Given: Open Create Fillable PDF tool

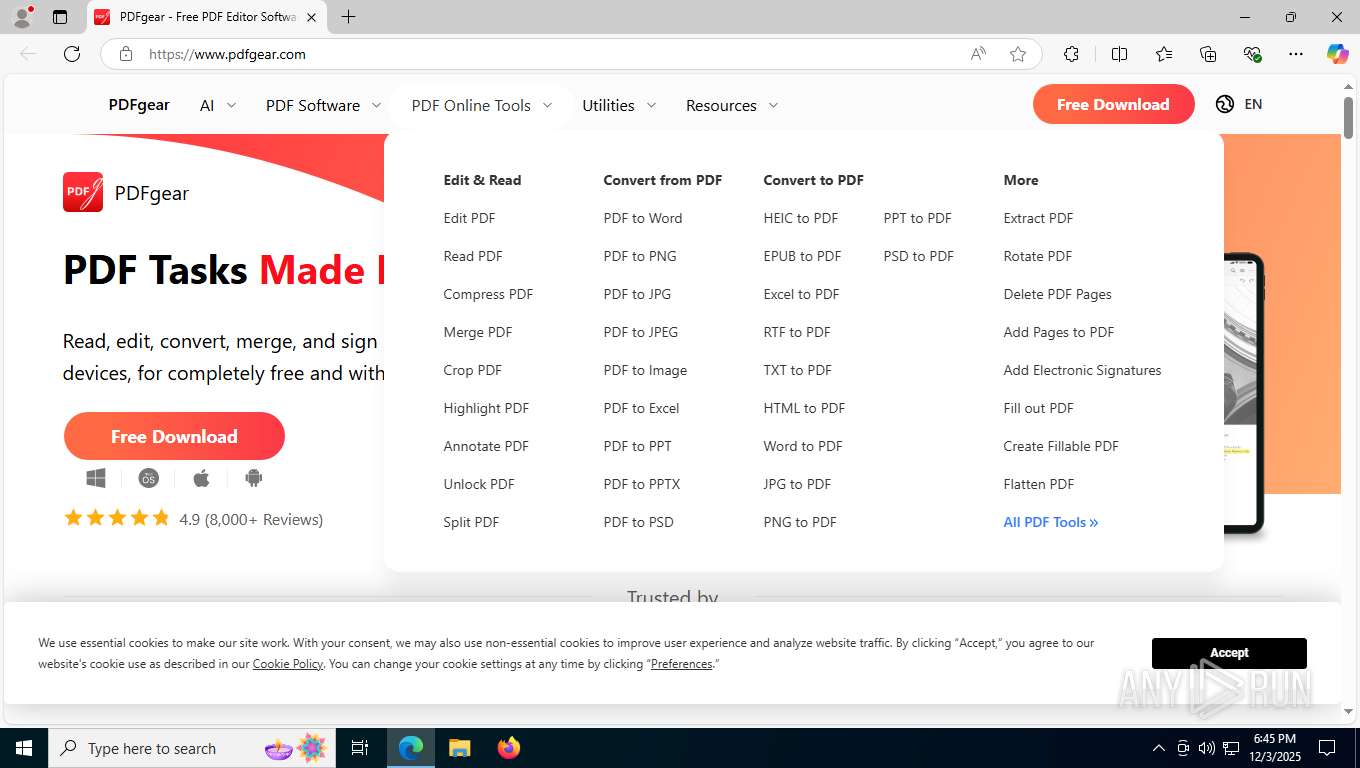Looking at the screenshot, I should (x=1061, y=446).
